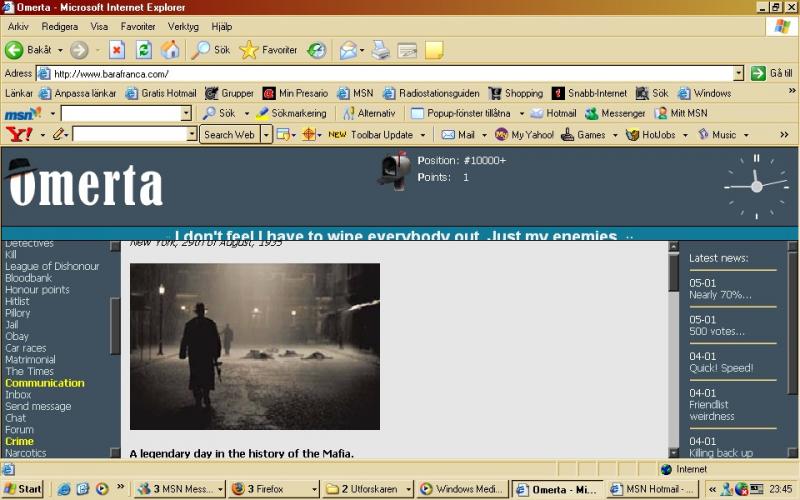Image resolution: width=800 pixels, height=500 pixels.
Task: Expand the MSN search box dropdown
Action: pyautogui.click(x=186, y=114)
